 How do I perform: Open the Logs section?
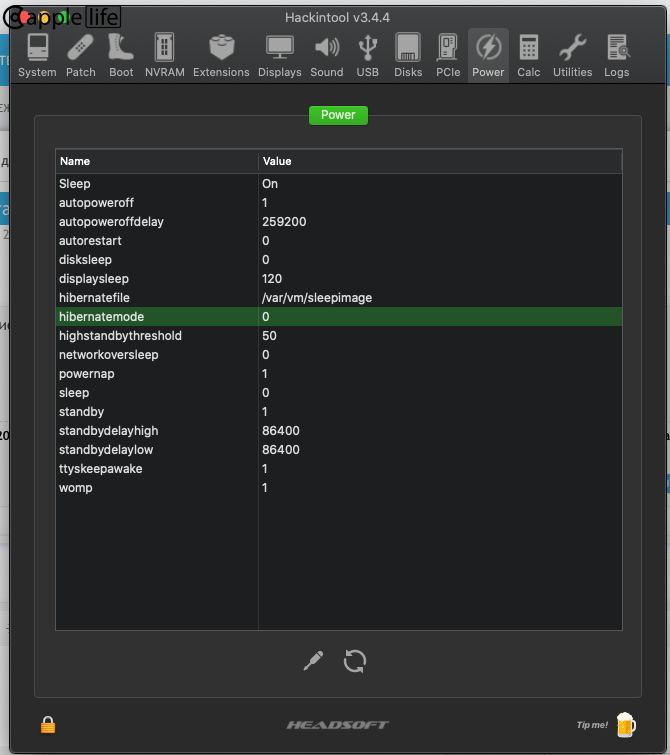(x=617, y=56)
